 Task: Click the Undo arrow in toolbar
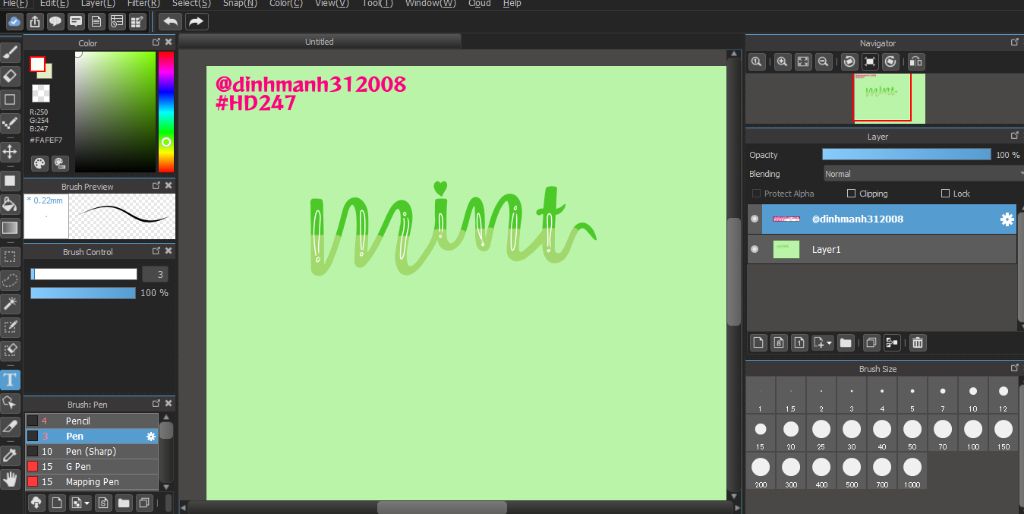[170, 22]
